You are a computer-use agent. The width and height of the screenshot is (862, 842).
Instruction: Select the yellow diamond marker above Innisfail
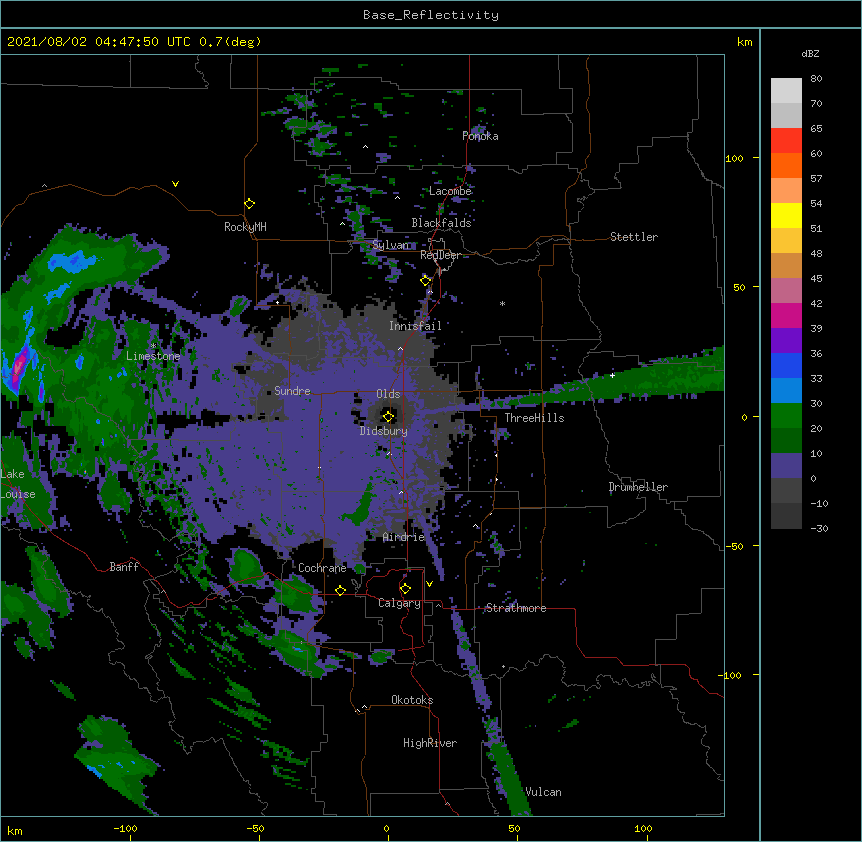coord(425,281)
